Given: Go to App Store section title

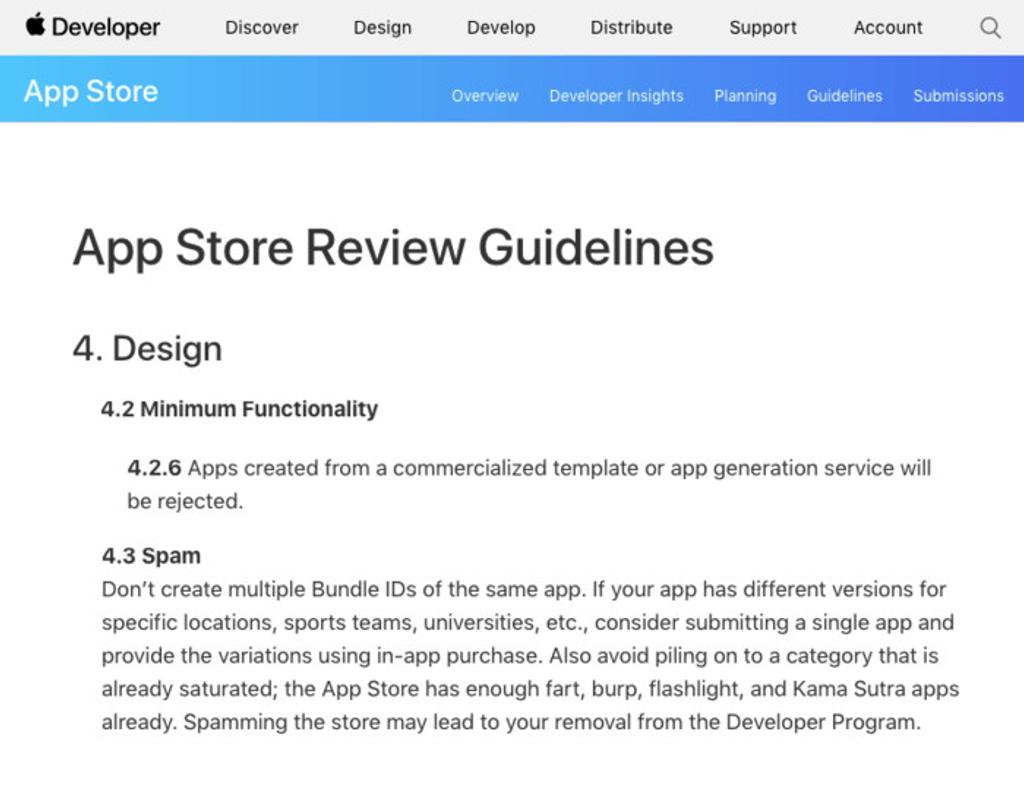Looking at the screenshot, I should click(x=91, y=91).
